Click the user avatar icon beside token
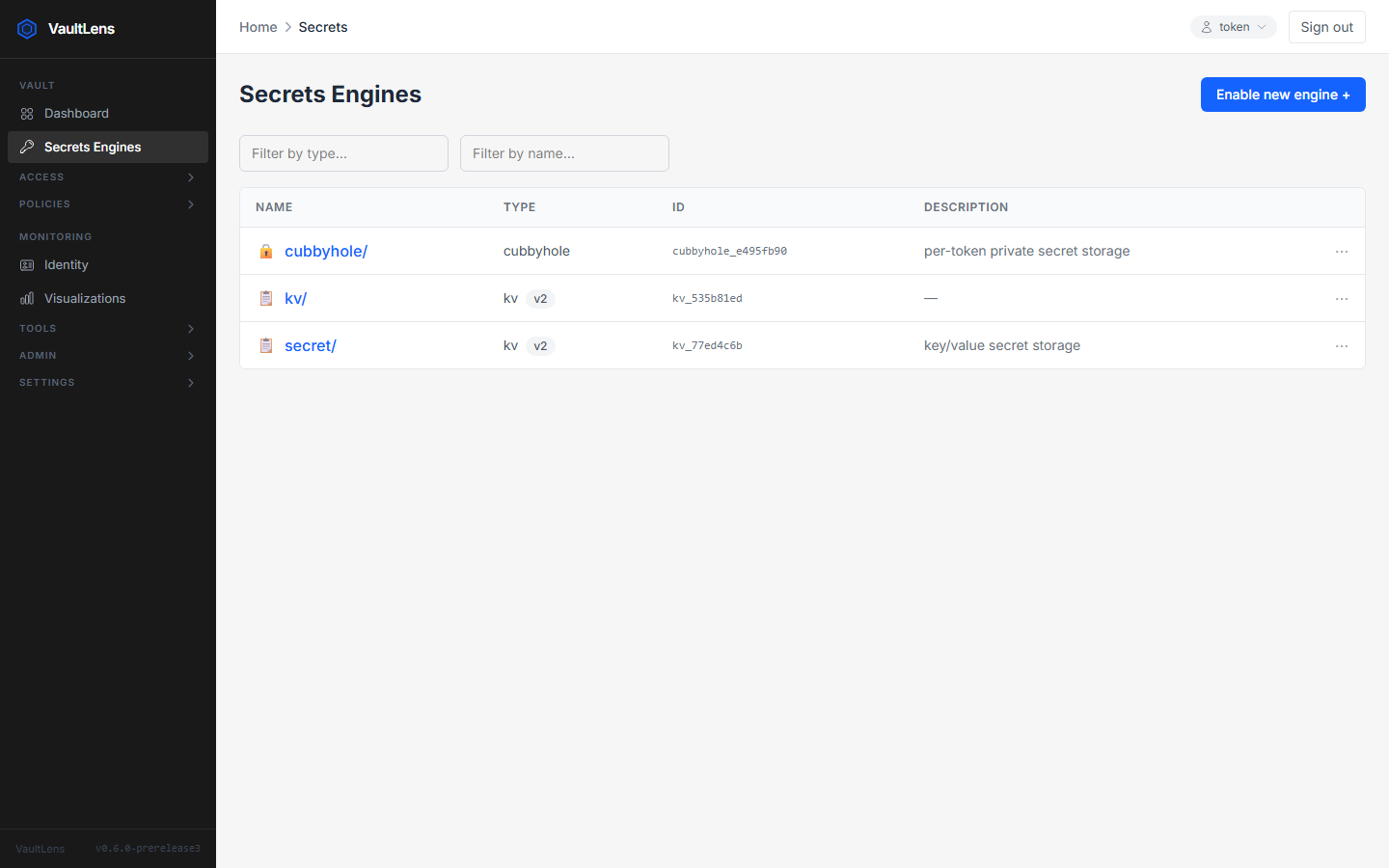1389x868 pixels. (x=1207, y=27)
